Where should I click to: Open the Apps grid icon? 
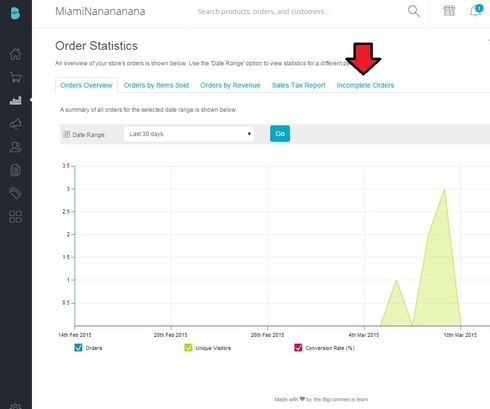coord(15,217)
